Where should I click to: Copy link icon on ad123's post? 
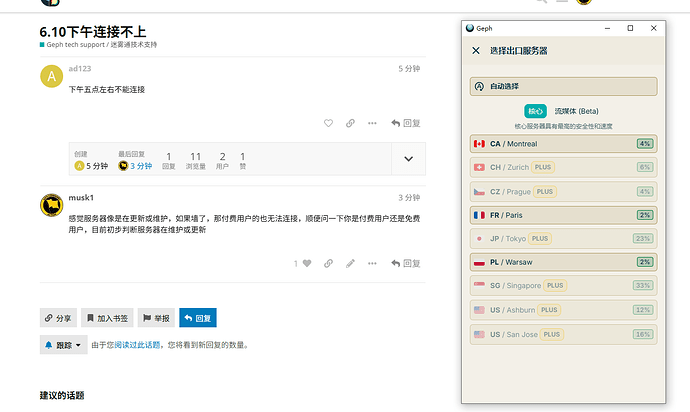(x=350, y=123)
